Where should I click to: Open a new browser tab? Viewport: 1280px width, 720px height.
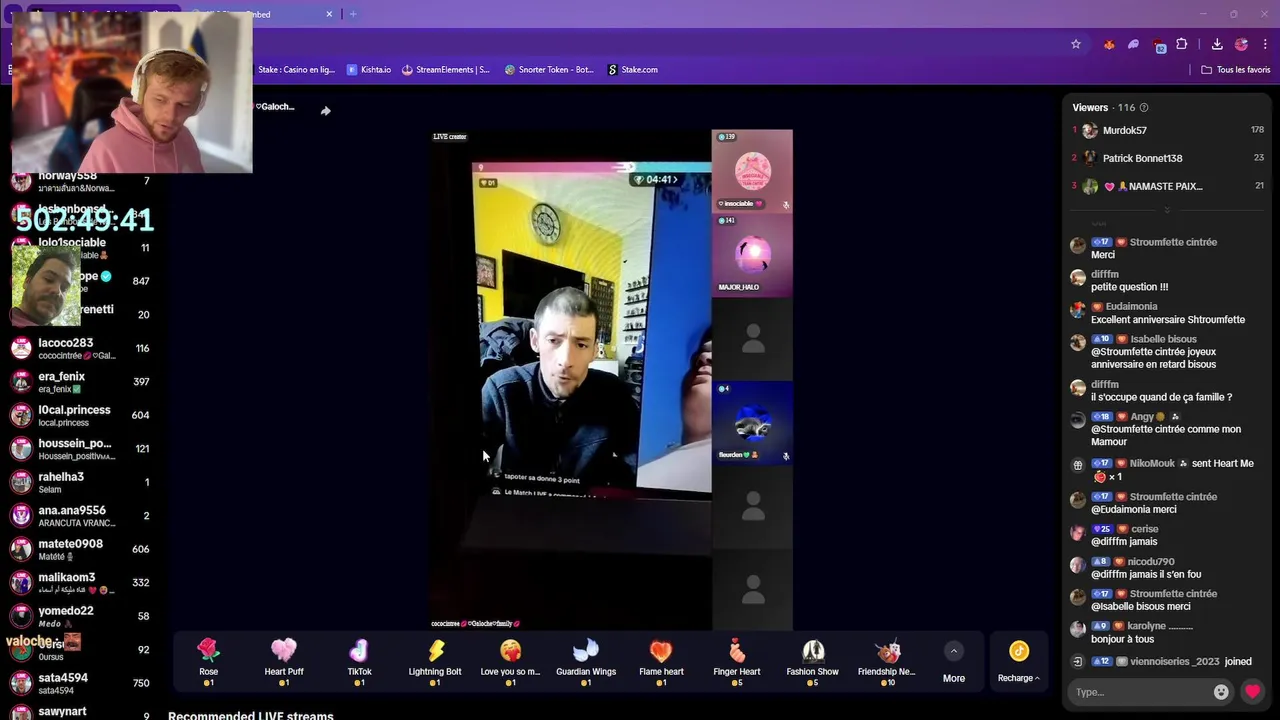point(353,14)
